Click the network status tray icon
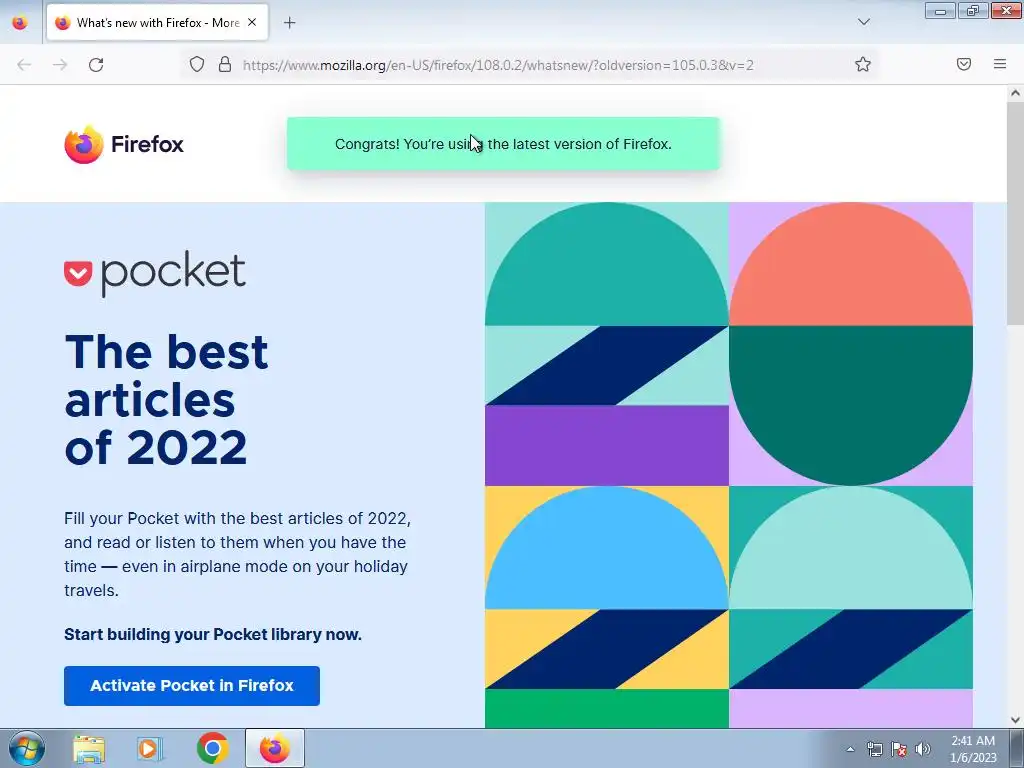Image resolution: width=1024 pixels, height=768 pixels. [874, 749]
